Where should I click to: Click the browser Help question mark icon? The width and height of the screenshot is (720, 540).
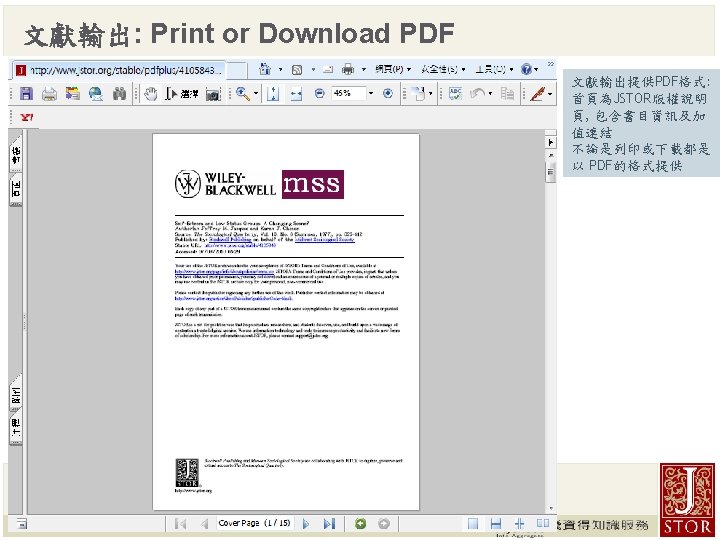point(526,69)
